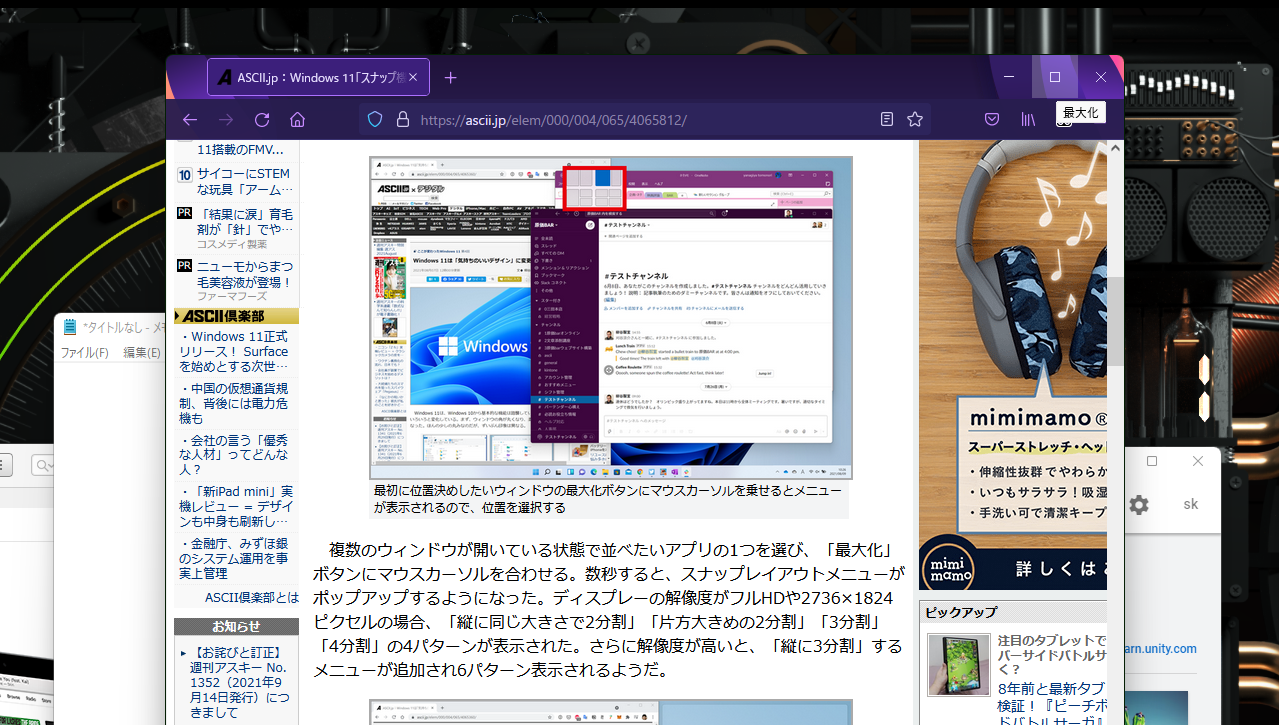Open the サイコーにSTEMな玩具 ranking link
Image resolution: width=1279 pixels, height=725 pixels.
click(246, 181)
